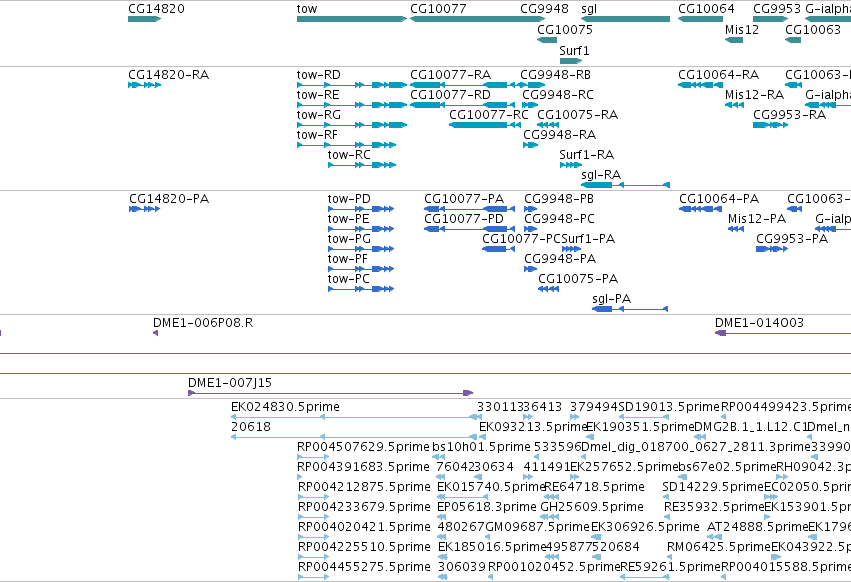Select the CG14820 gene feature
Viewport: 851px width, 582px height.
[144, 19]
